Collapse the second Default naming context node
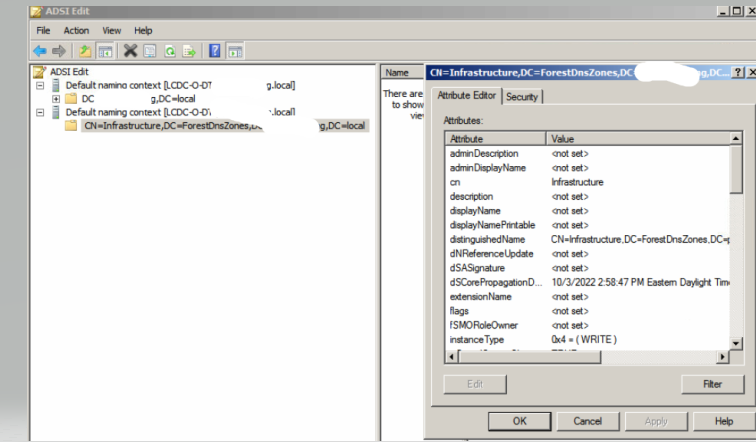This screenshot has height=442, width=756. coord(40,112)
